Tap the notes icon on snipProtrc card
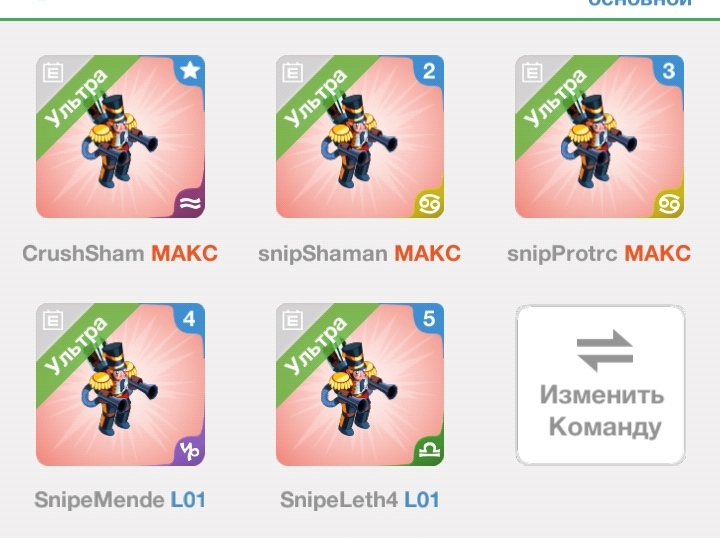 (532, 73)
